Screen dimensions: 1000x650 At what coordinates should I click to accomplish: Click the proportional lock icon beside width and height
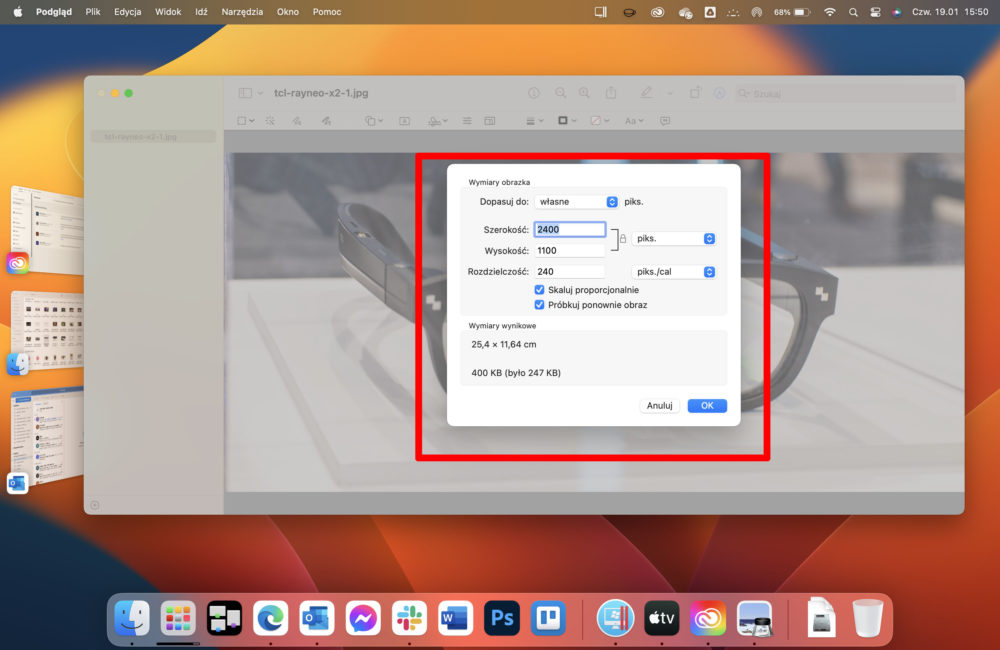[623, 239]
